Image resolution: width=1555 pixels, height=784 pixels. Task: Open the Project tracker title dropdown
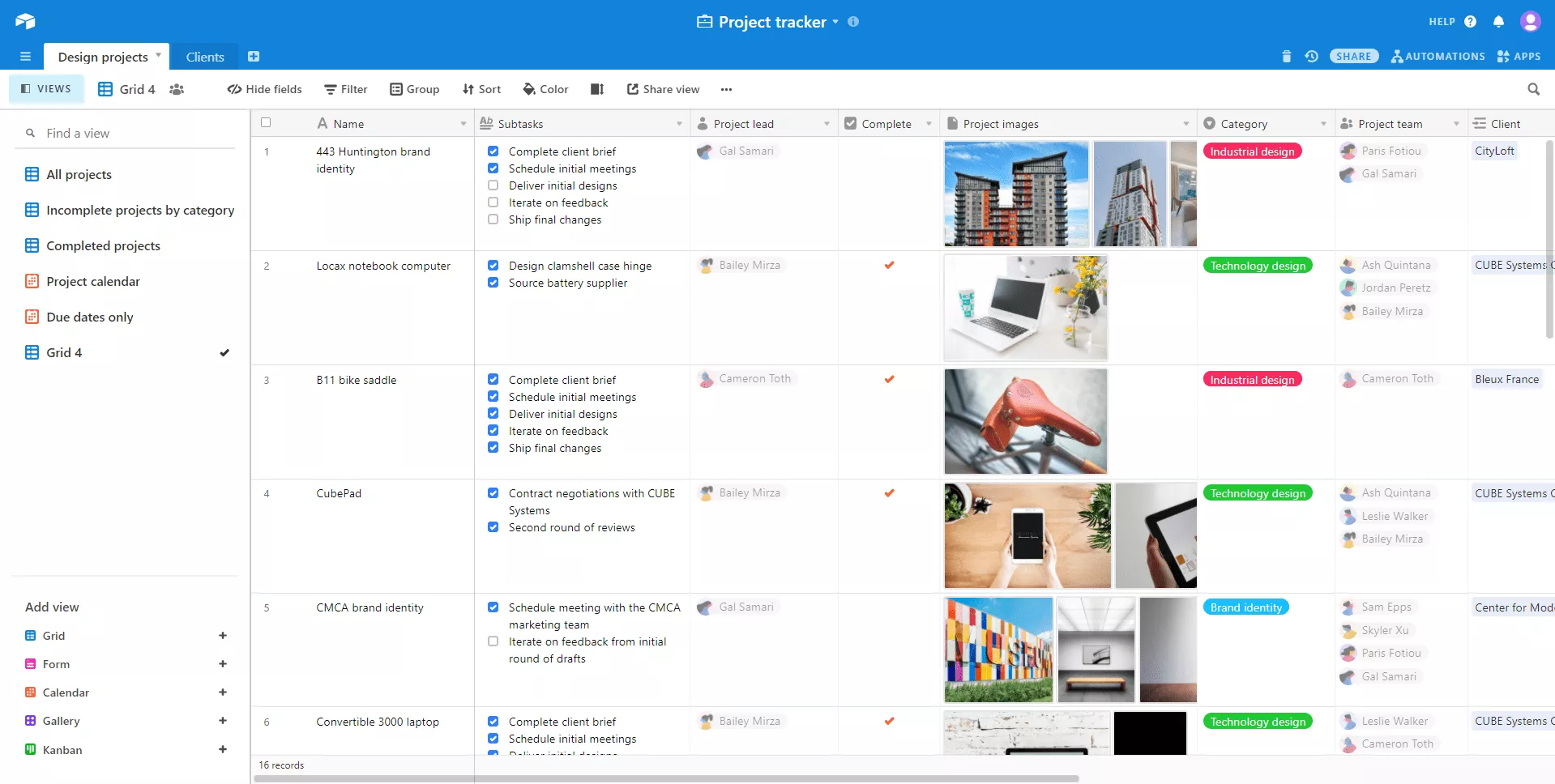tap(835, 22)
